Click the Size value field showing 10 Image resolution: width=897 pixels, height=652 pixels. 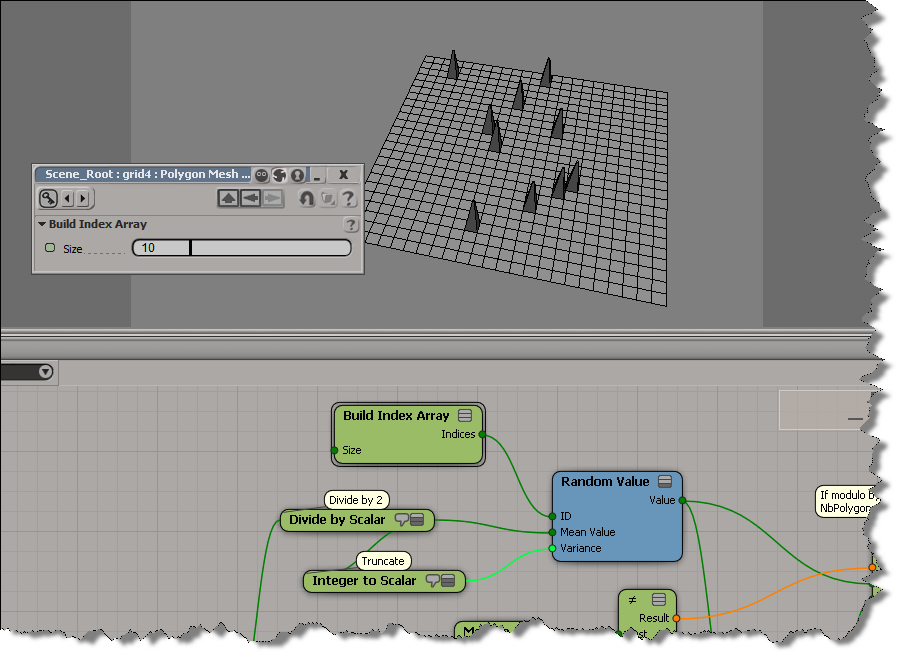[x=160, y=248]
